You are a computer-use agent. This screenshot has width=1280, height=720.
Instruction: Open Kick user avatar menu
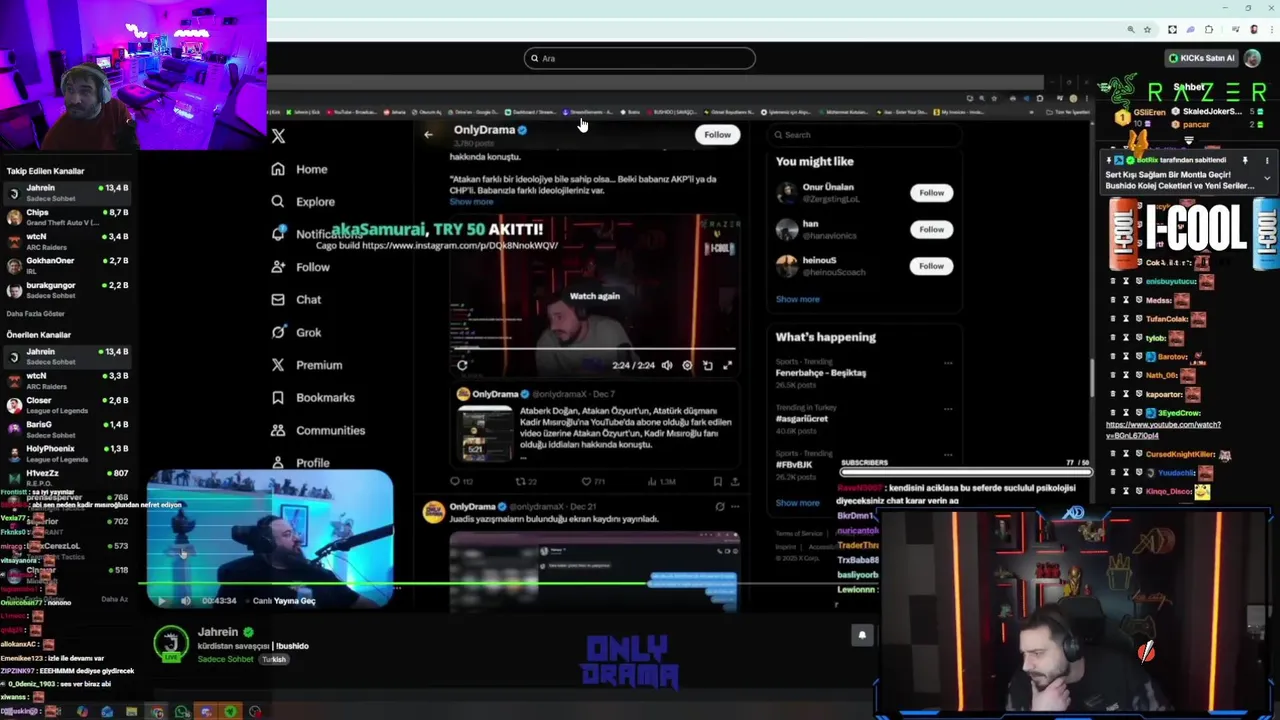tap(1251, 58)
